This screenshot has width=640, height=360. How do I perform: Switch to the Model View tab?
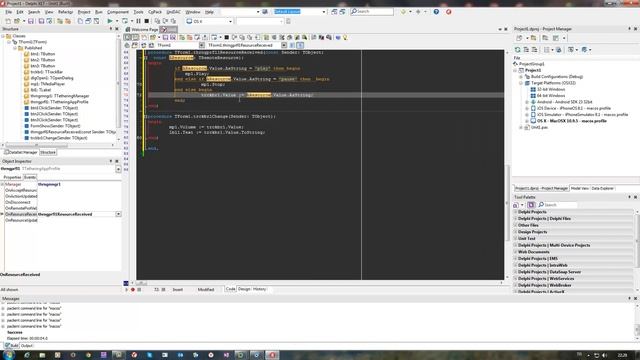tap(580, 188)
